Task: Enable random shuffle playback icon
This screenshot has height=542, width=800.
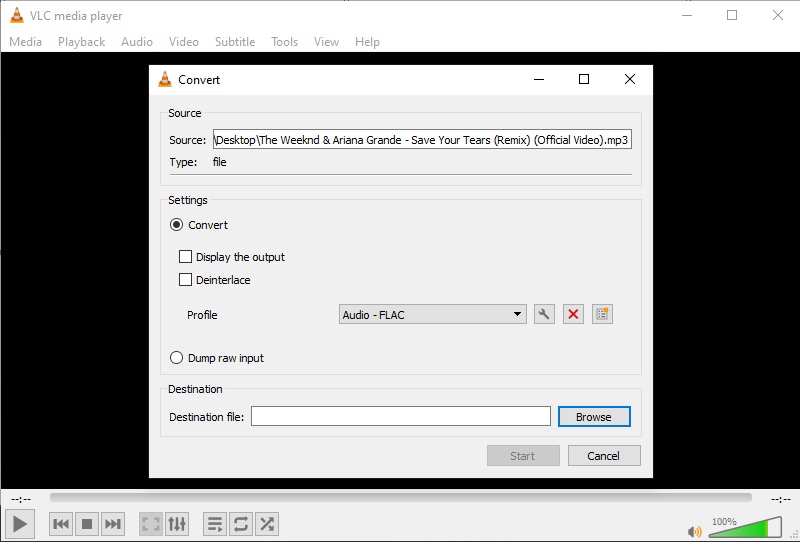Action: click(x=267, y=524)
